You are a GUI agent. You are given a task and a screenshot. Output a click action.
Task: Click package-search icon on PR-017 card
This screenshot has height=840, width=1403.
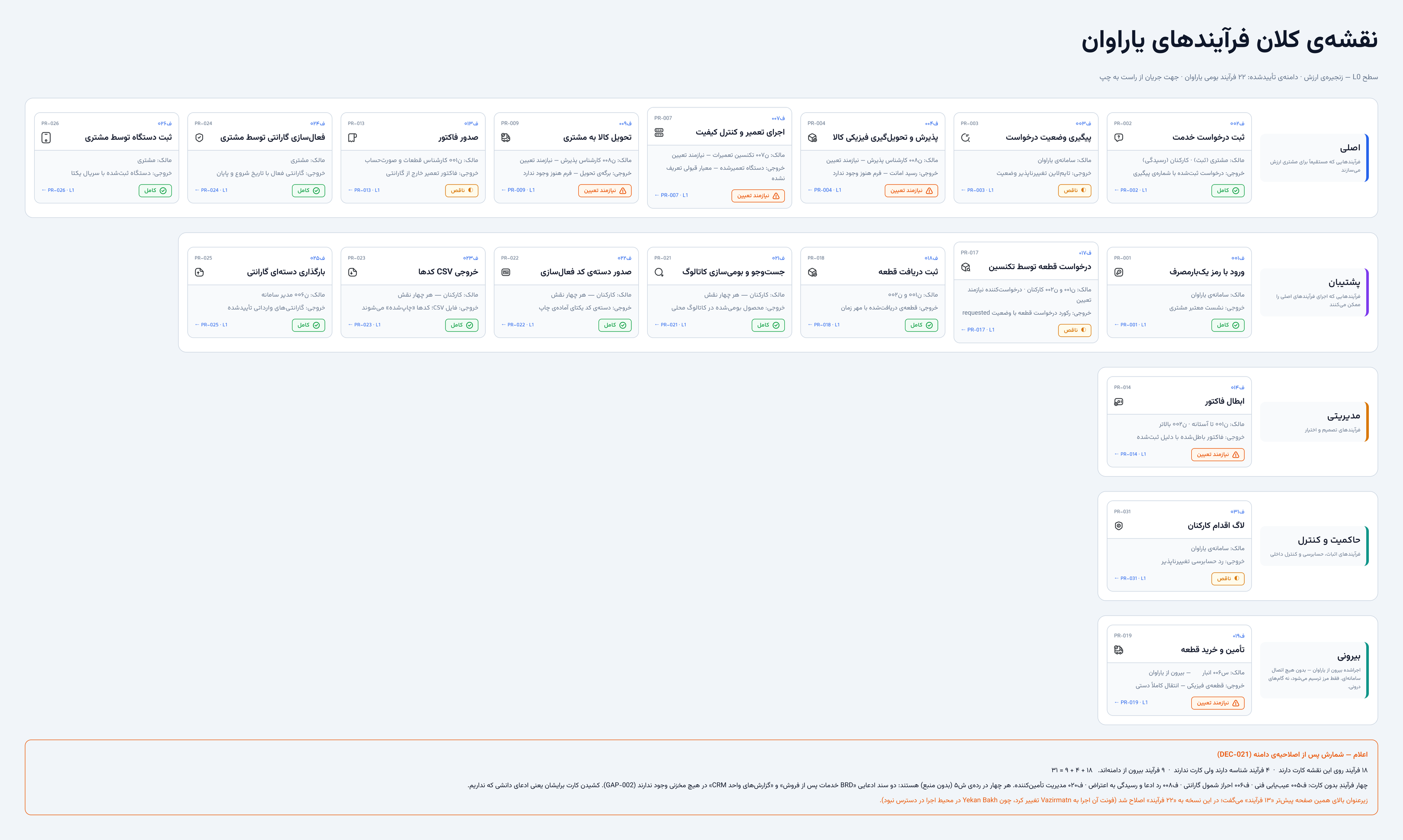pos(965,267)
